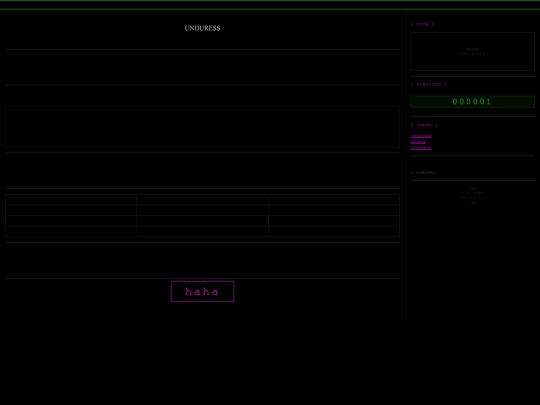540x405 pixels.
Task: Click the '[ links ]' heading
Action: (424, 125)
